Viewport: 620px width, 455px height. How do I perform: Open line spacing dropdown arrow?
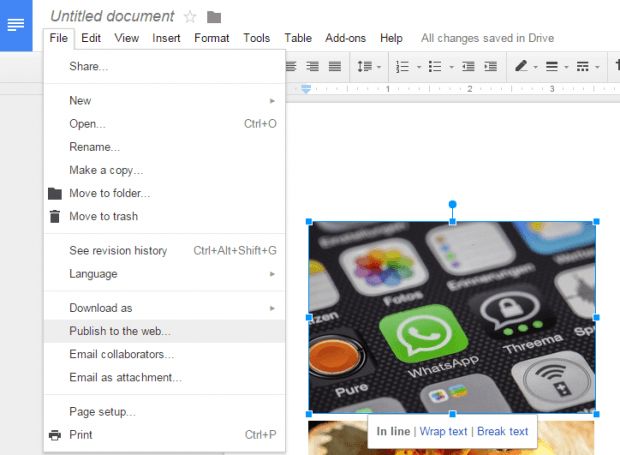pyautogui.click(x=379, y=67)
